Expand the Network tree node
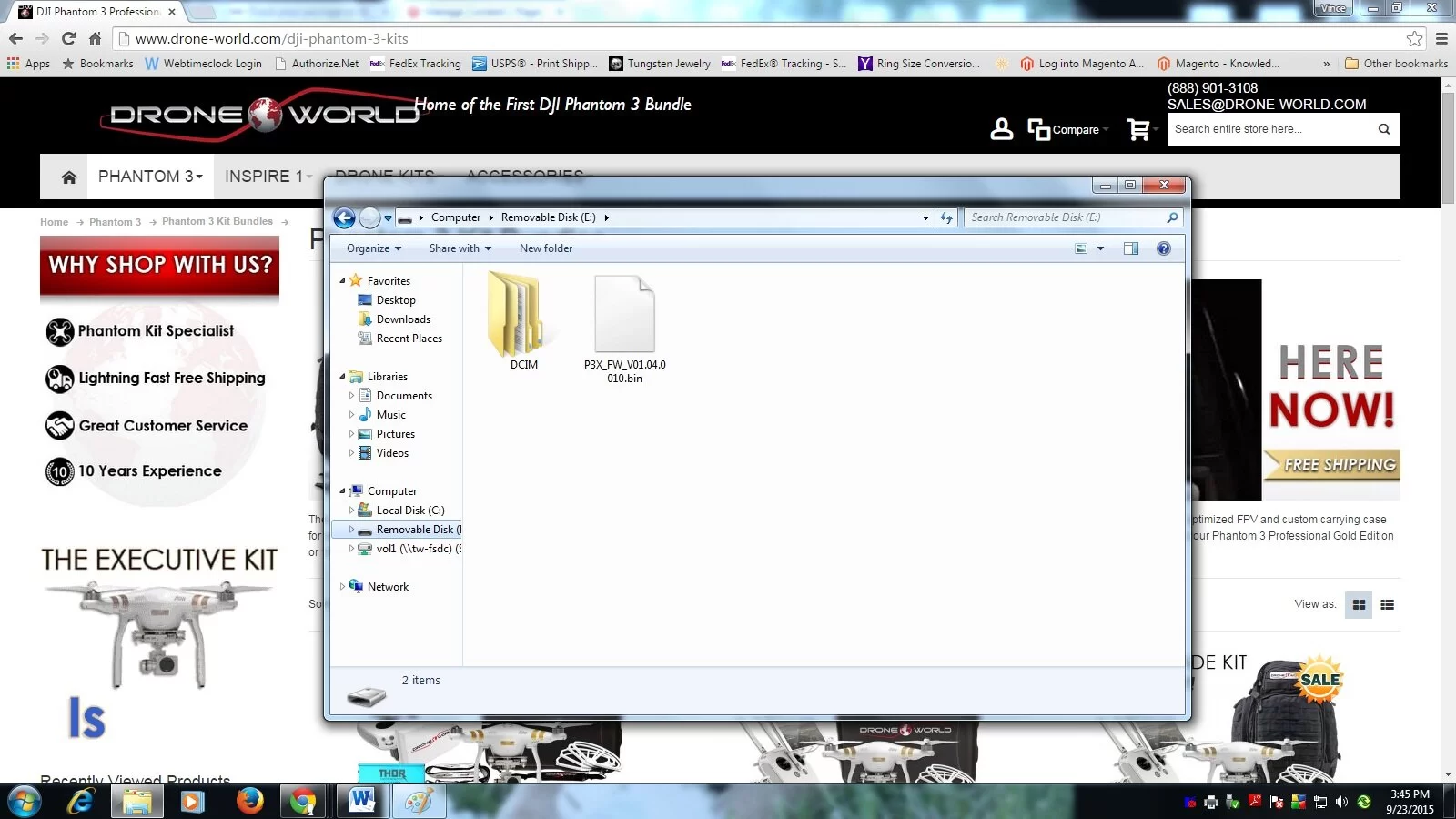The width and height of the screenshot is (1456, 819). (x=342, y=587)
